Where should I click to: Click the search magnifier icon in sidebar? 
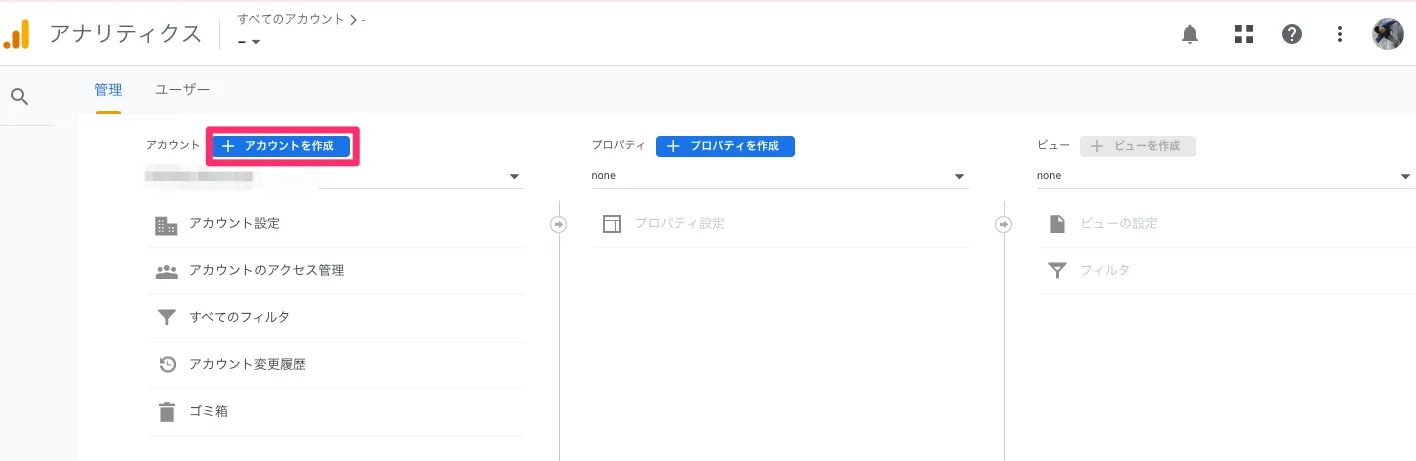[20, 96]
